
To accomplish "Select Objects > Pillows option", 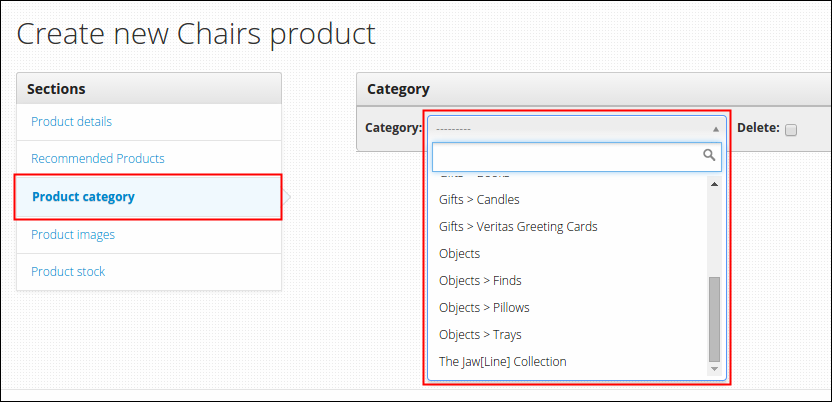I will click(569, 308).
